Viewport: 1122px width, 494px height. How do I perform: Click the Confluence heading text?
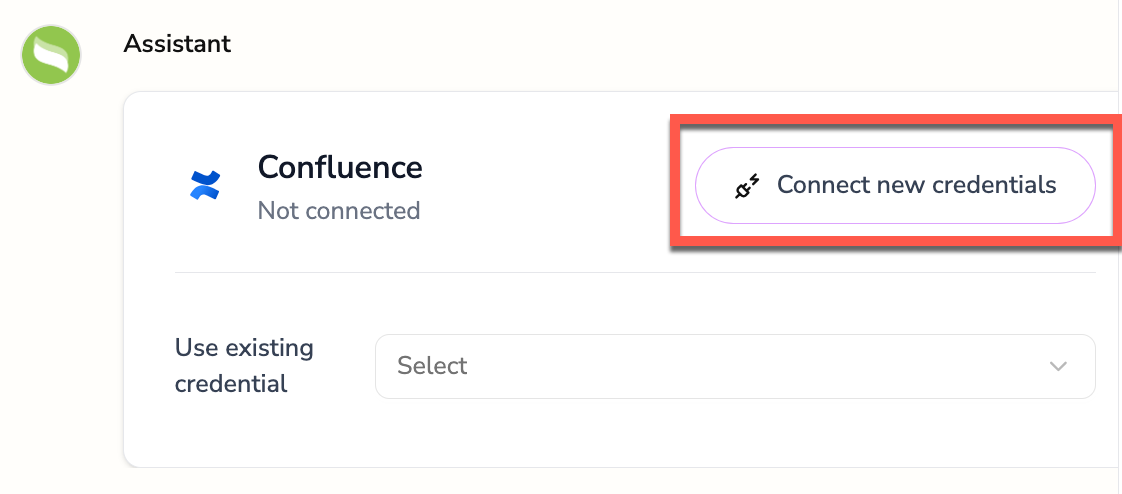tap(340, 167)
